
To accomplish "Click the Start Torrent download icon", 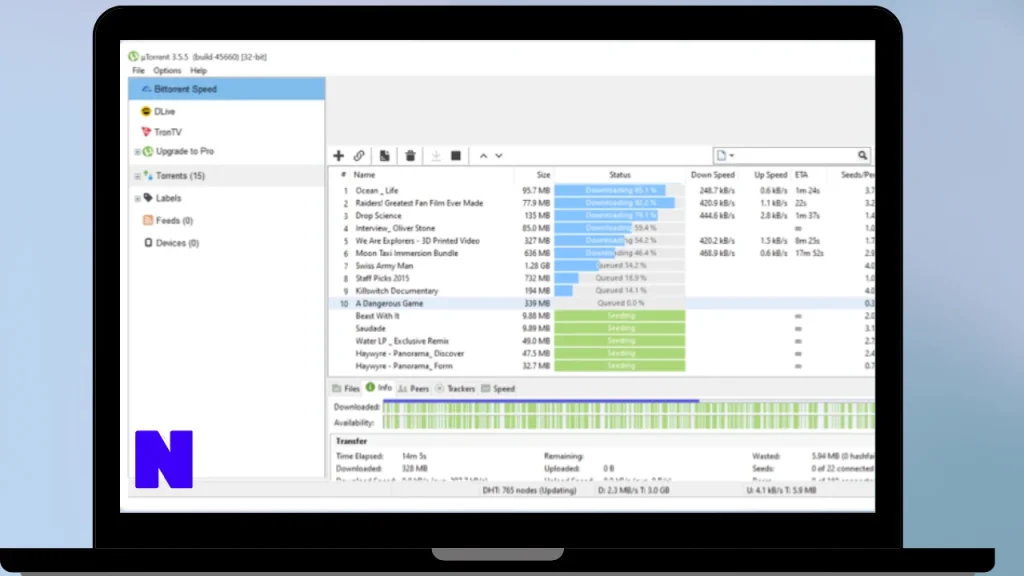I will 436,155.
